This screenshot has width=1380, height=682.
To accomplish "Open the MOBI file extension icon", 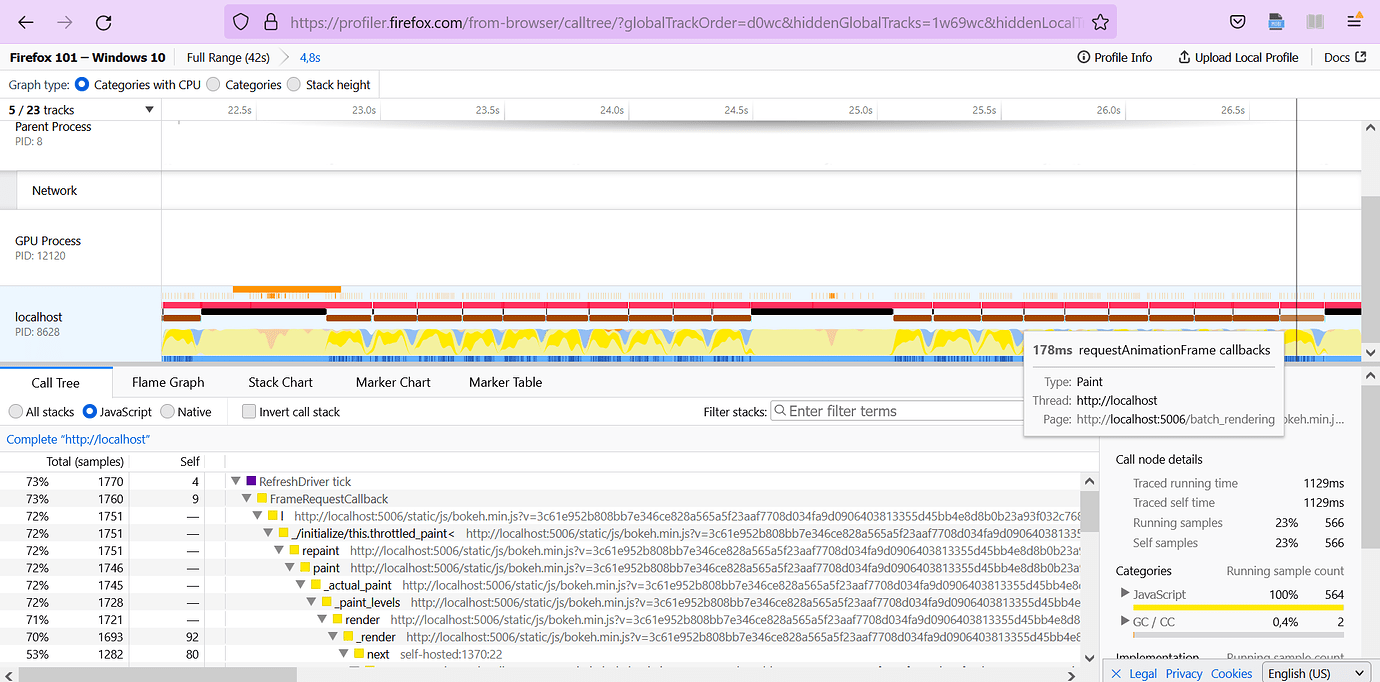I will coord(1276,22).
